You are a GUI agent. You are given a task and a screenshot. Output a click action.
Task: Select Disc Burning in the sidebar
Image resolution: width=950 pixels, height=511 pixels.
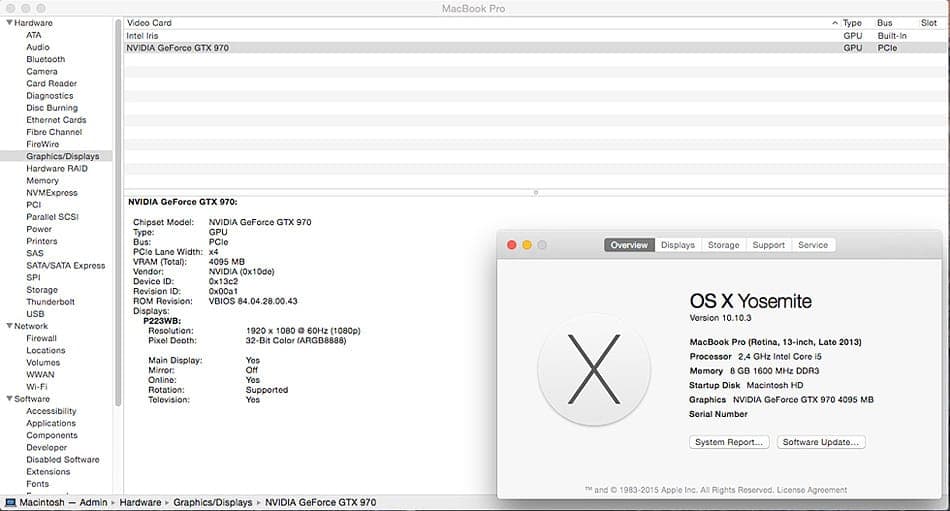(x=52, y=107)
